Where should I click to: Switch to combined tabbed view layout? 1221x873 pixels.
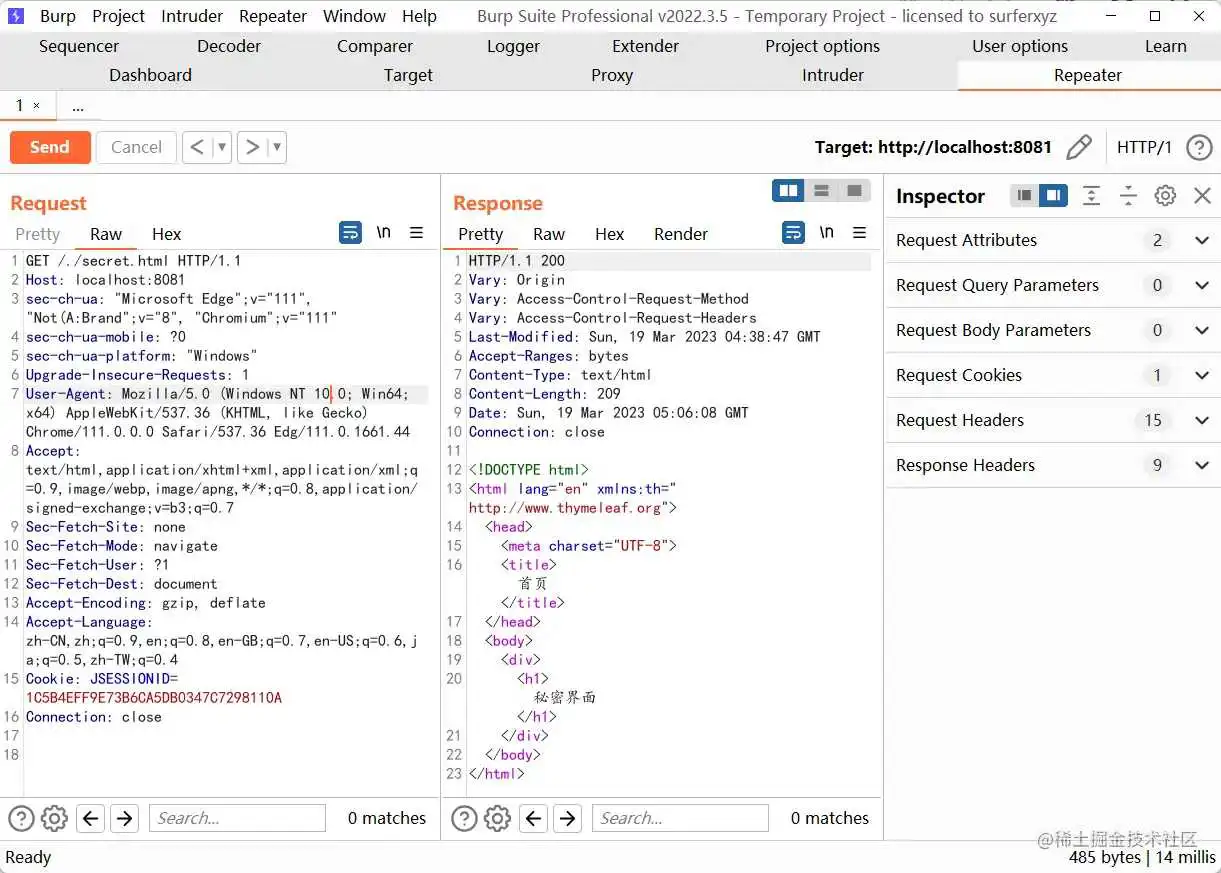[854, 191]
